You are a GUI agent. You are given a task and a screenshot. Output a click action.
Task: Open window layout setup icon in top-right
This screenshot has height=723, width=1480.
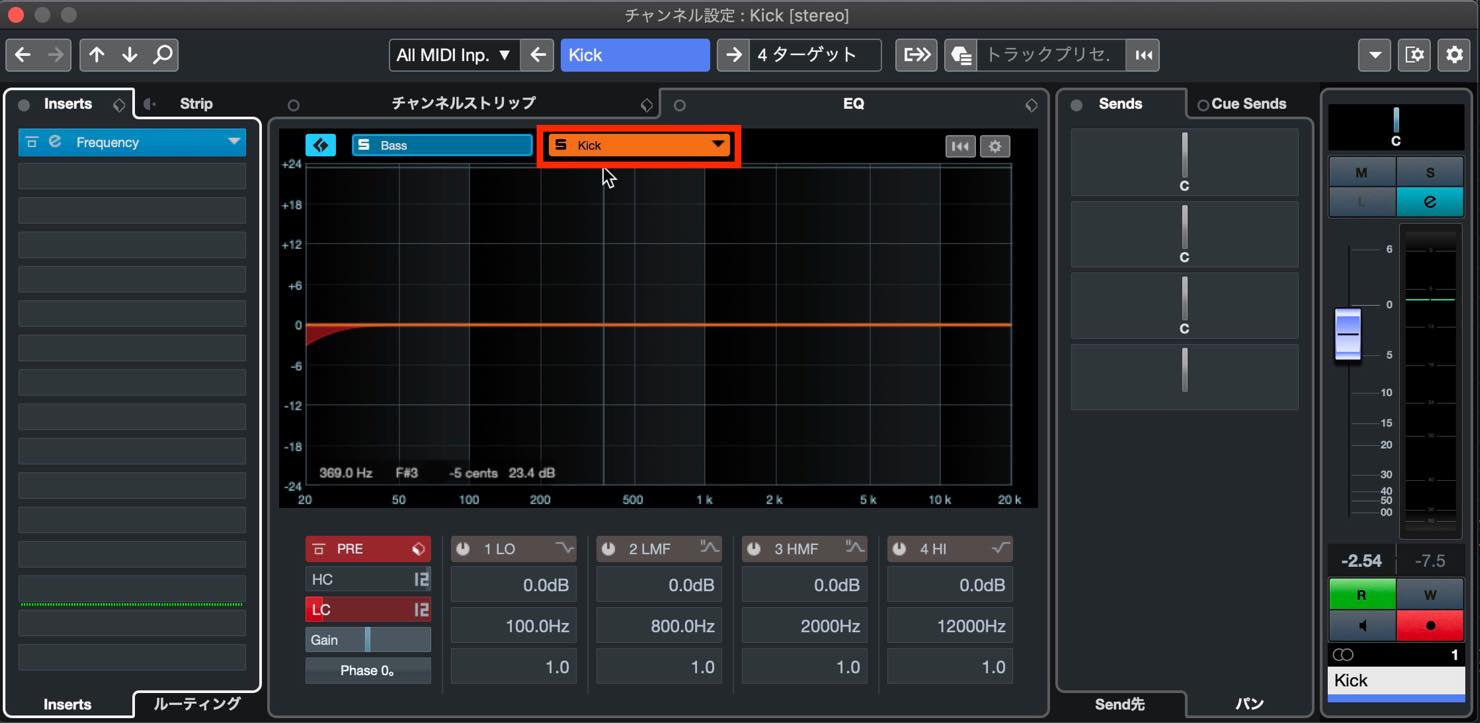pos(1415,55)
